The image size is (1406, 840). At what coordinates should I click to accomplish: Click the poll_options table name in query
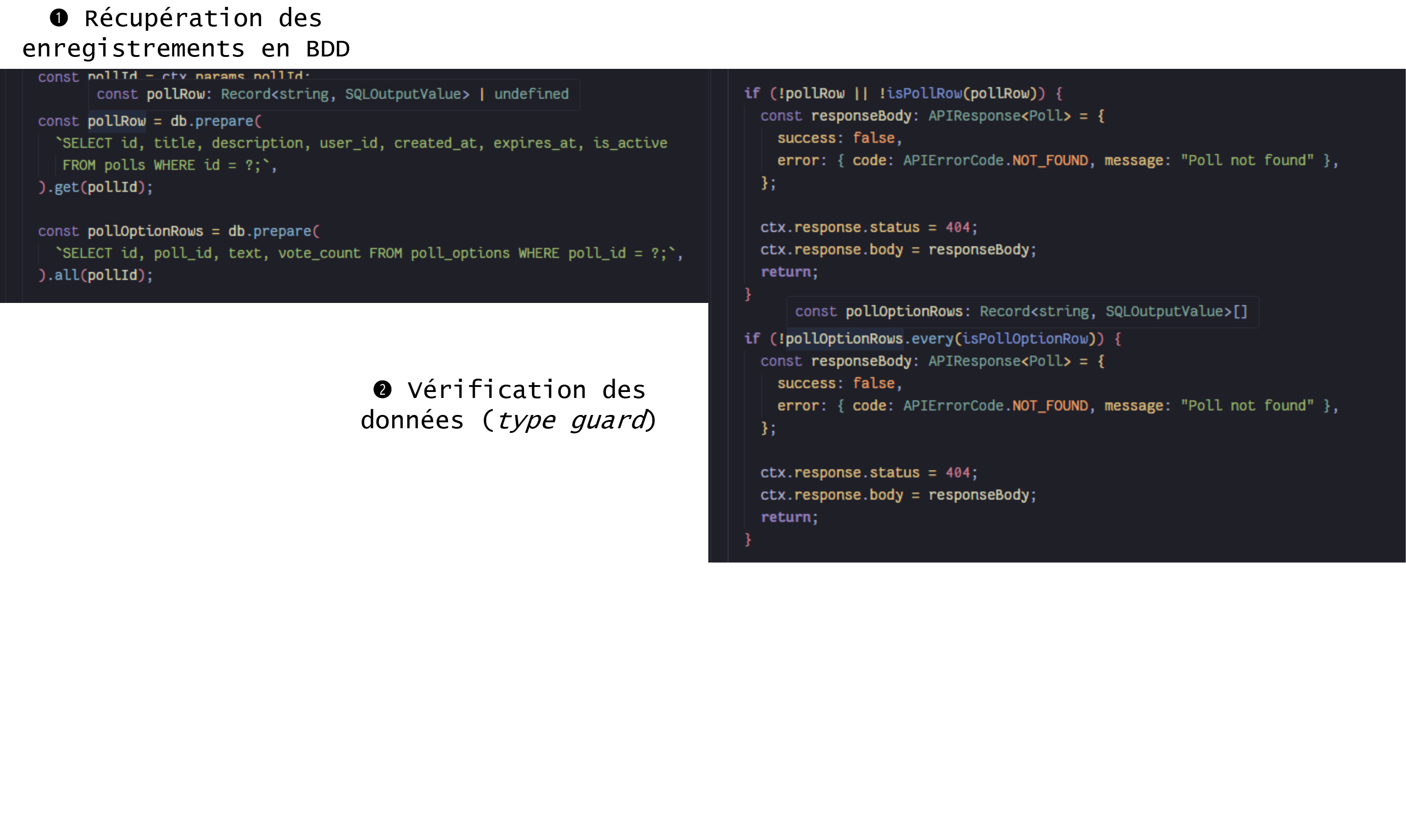[459, 253]
